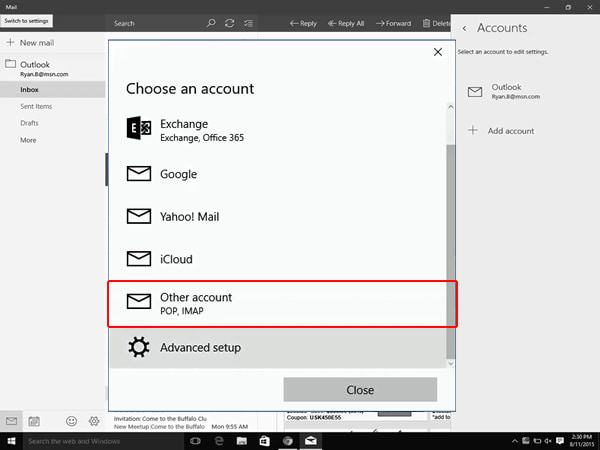This screenshot has height=450, width=600.
Task: Click the dialog's vertical scrollbar
Action: (x=451, y=250)
